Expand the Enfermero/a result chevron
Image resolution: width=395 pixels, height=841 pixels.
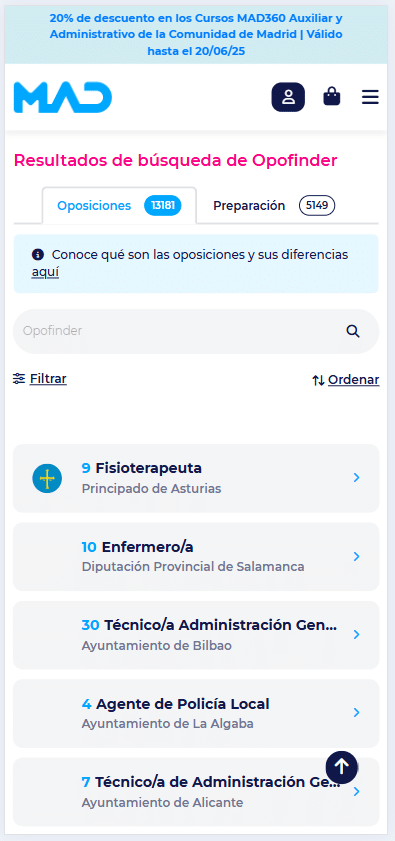coord(357,557)
